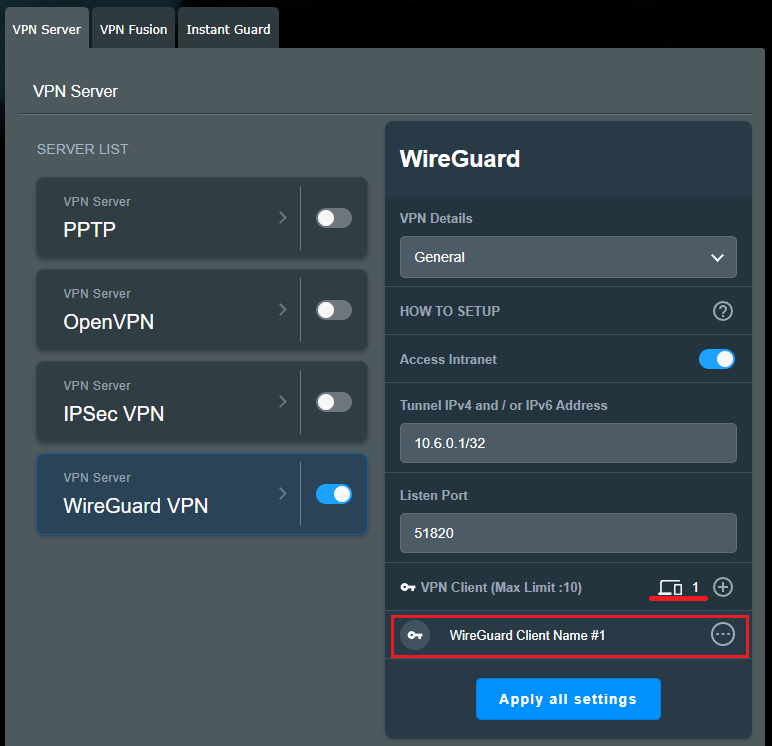
Task: Click the connected devices icon showing 1
Action: [670, 587]
